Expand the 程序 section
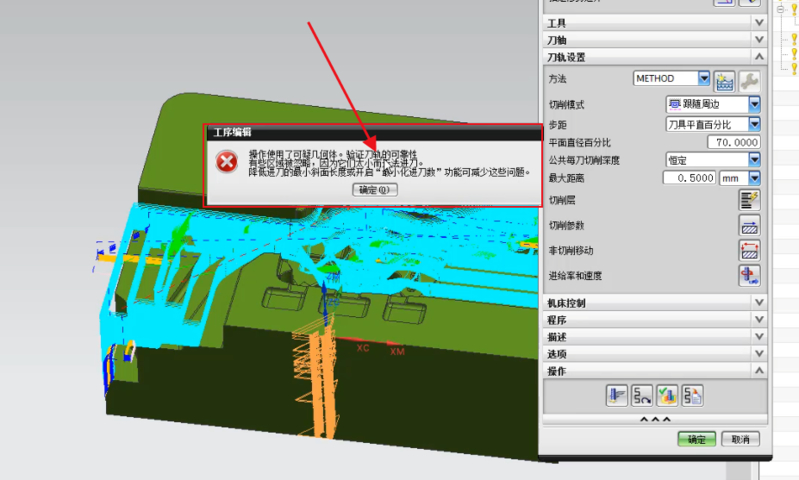799x480 pixels. coord(655,319)
